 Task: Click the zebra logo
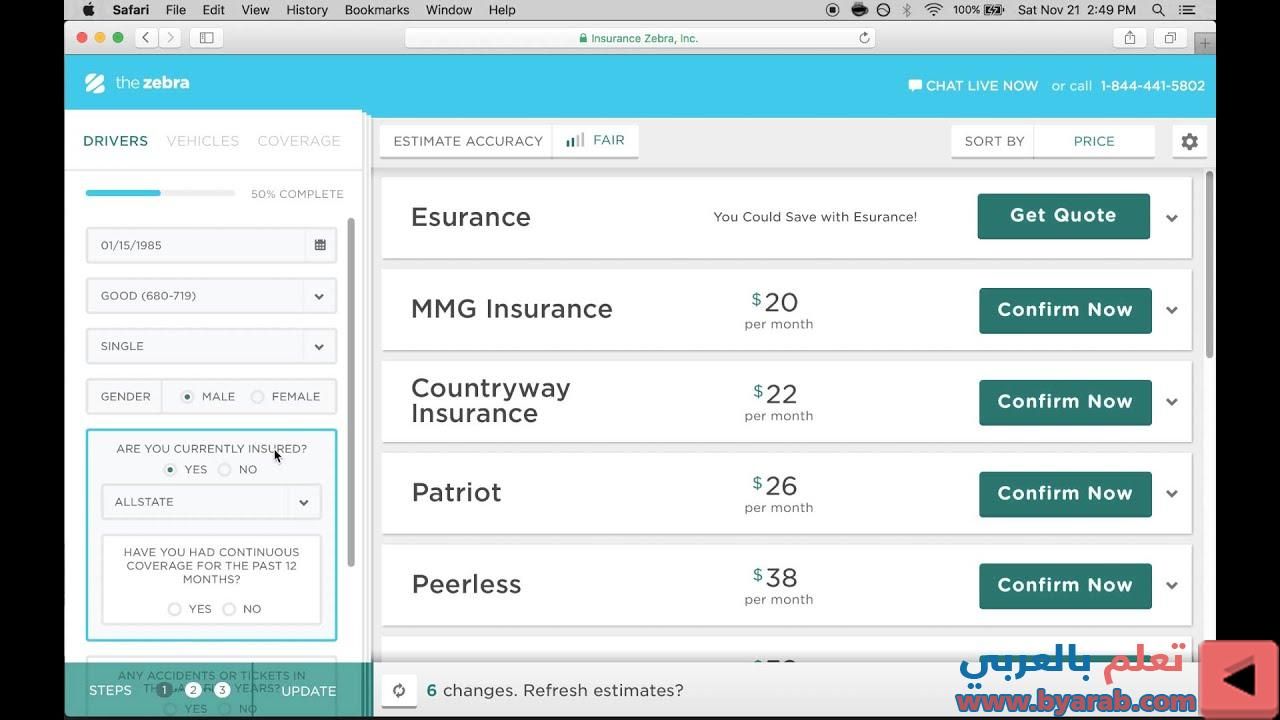point(137,83)
